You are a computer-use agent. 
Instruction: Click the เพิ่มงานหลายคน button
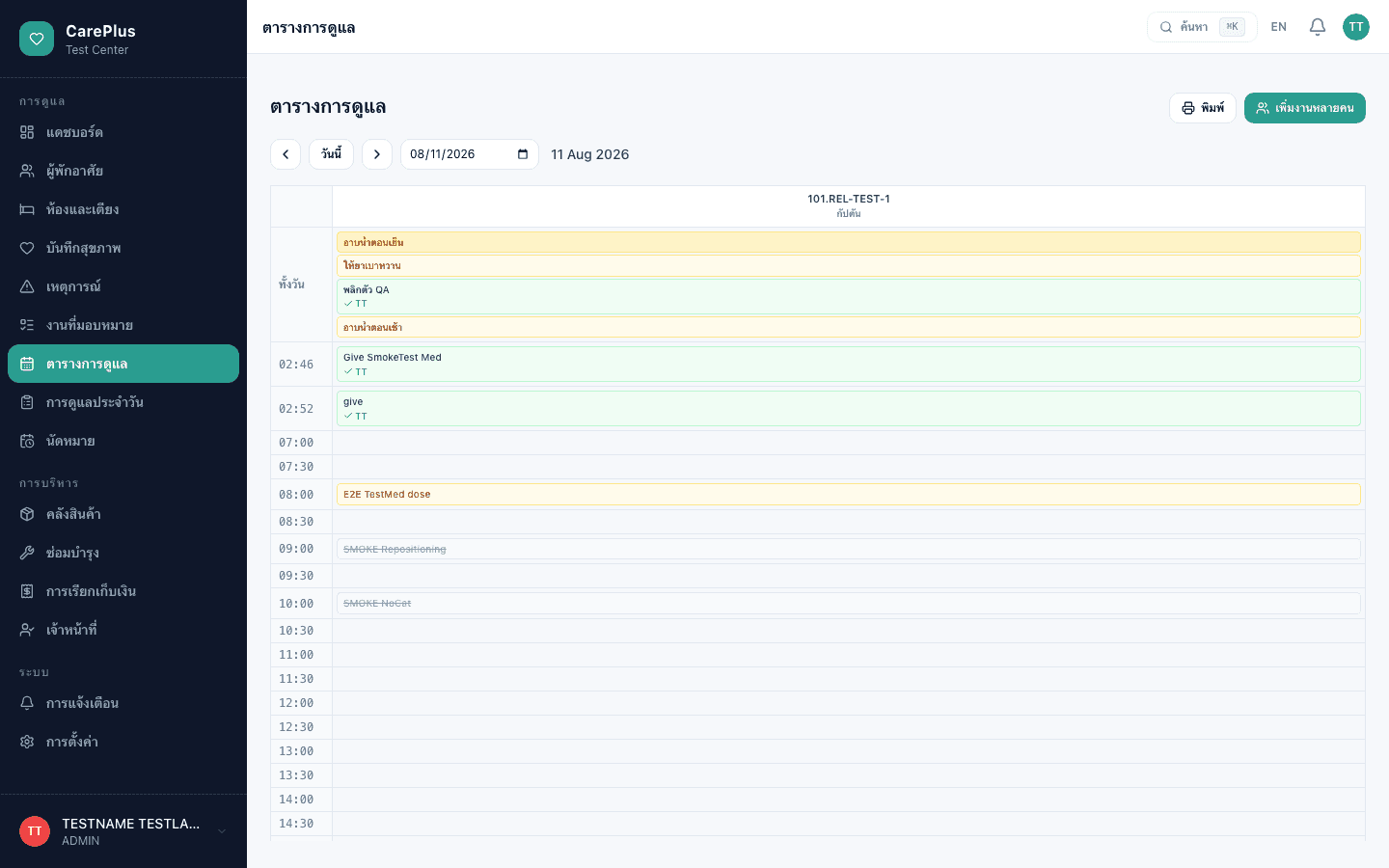(1305, 108)
